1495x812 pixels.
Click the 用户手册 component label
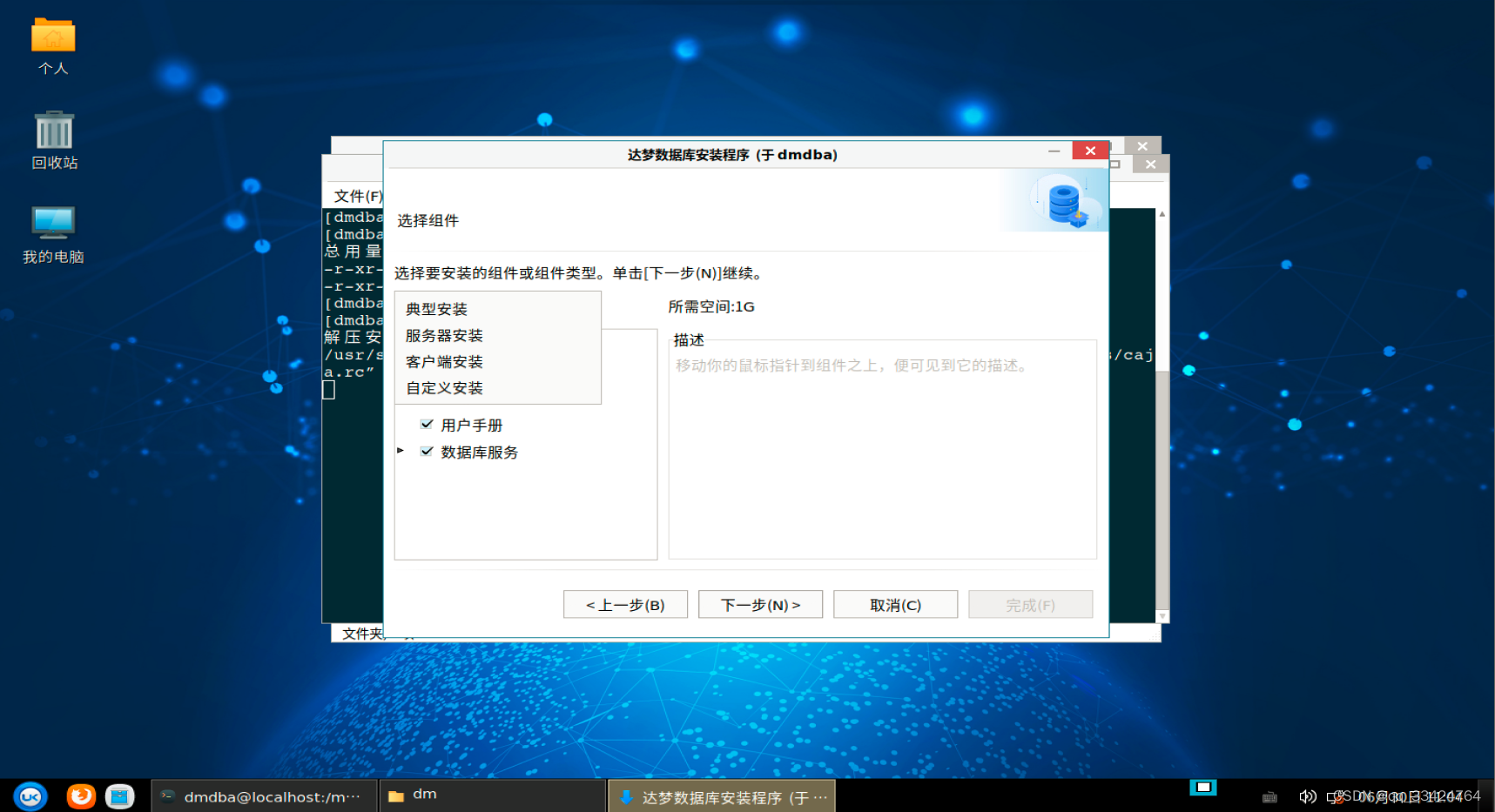coord(471,425)
